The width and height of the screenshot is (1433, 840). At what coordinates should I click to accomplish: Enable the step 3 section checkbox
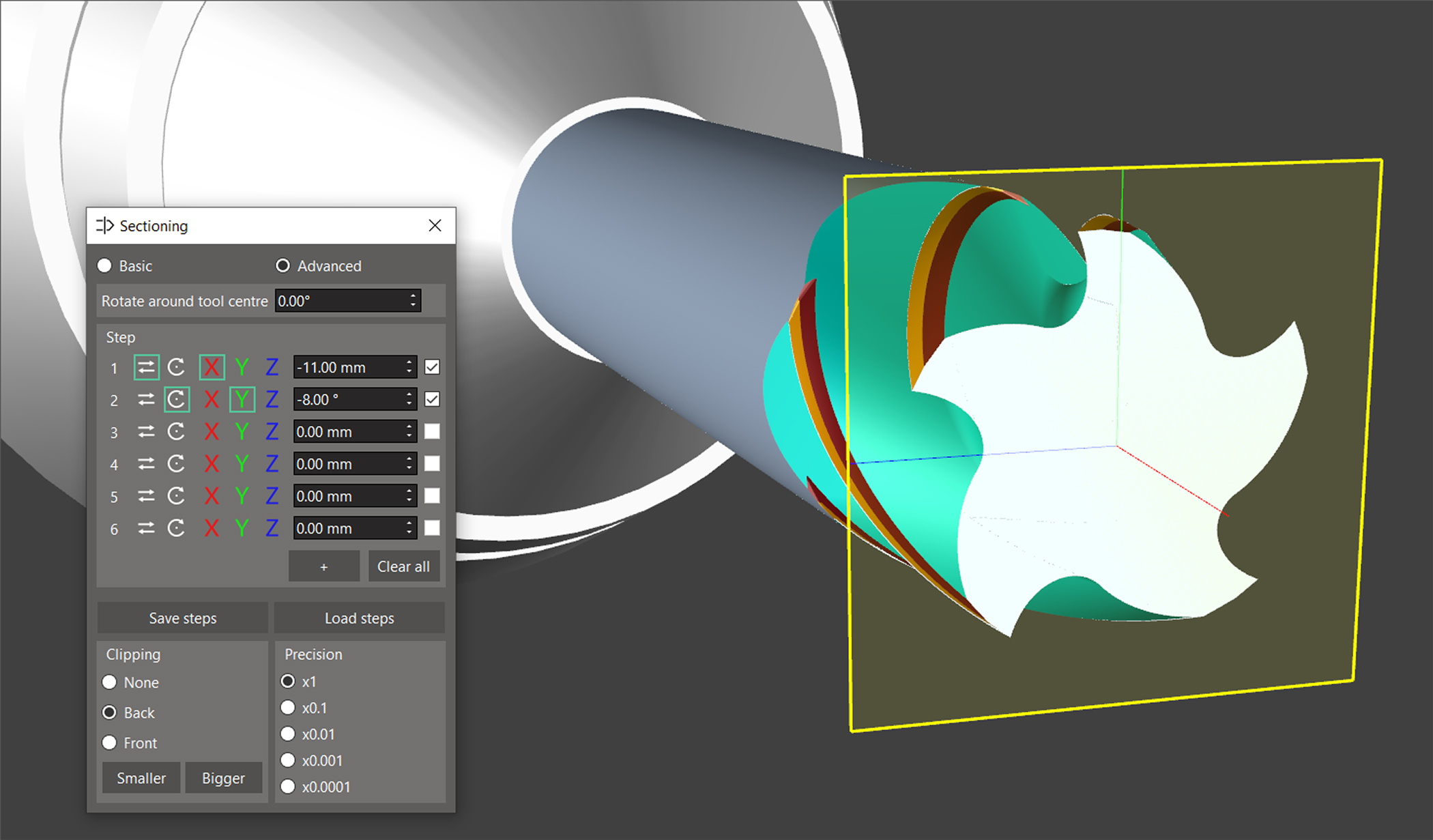(x=432, y=431)
